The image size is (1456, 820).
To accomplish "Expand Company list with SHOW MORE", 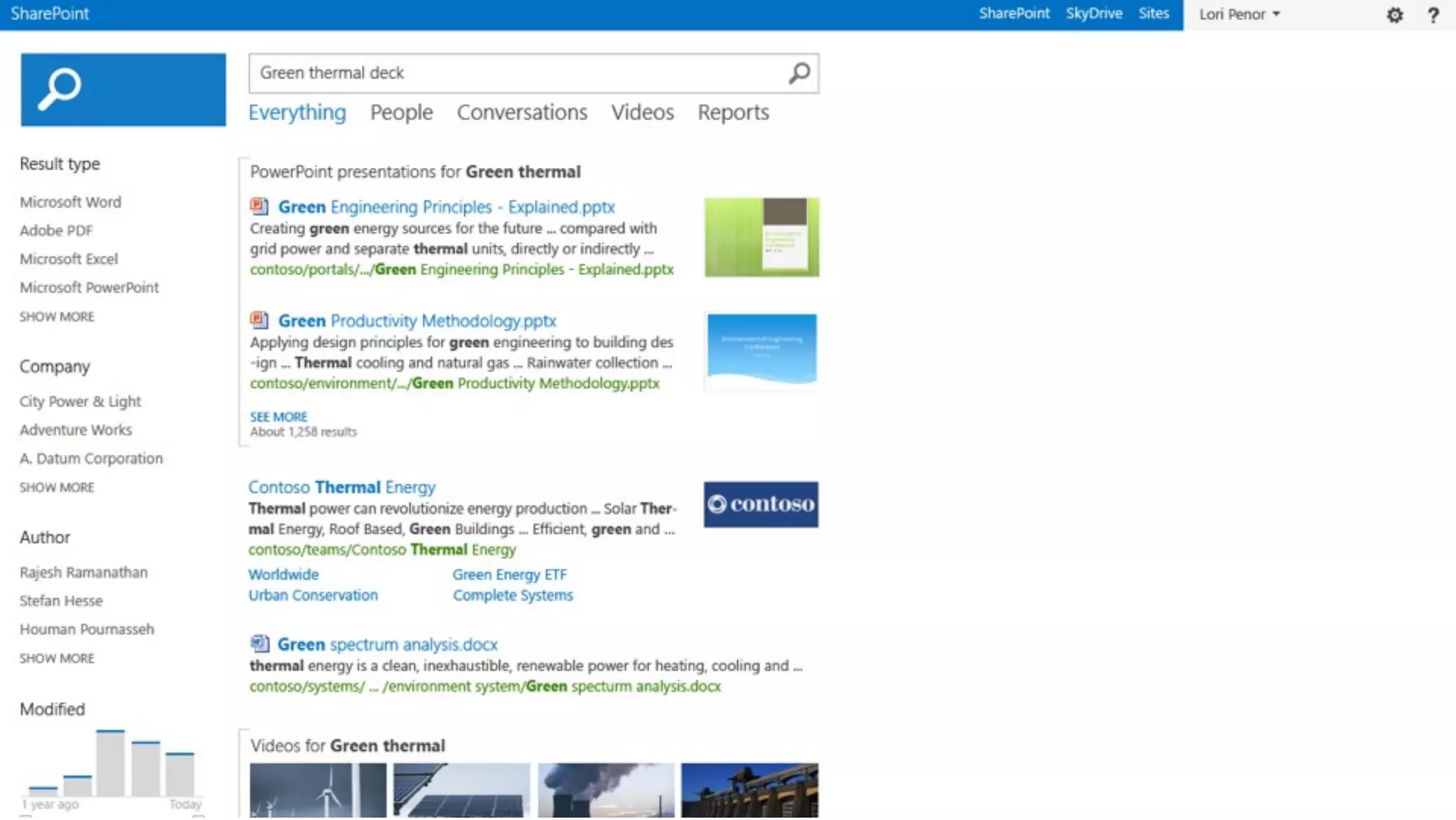I will click(57, 487).
